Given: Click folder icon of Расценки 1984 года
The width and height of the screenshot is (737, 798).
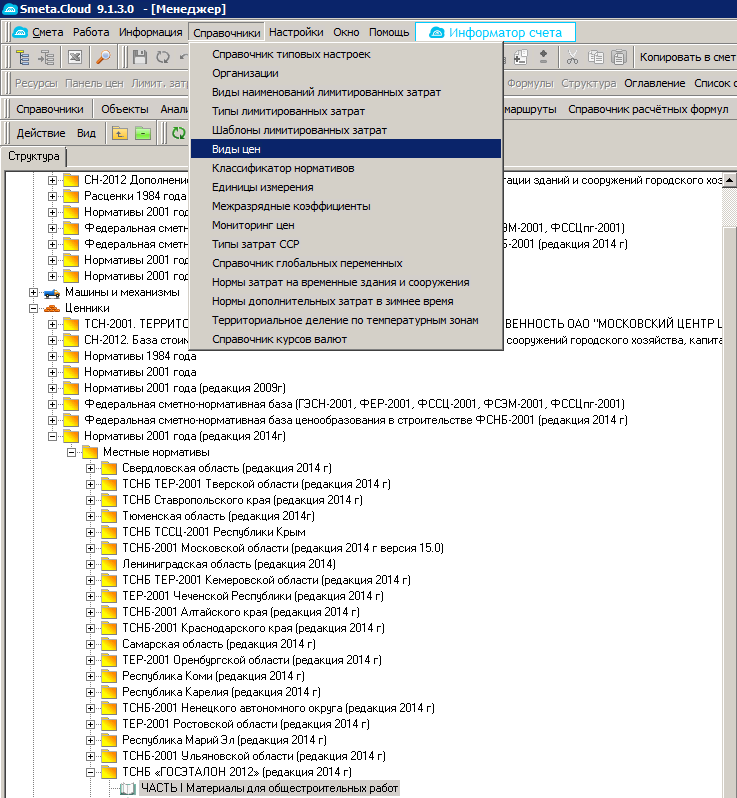Looking at the screenshot, I should [71, 196].
